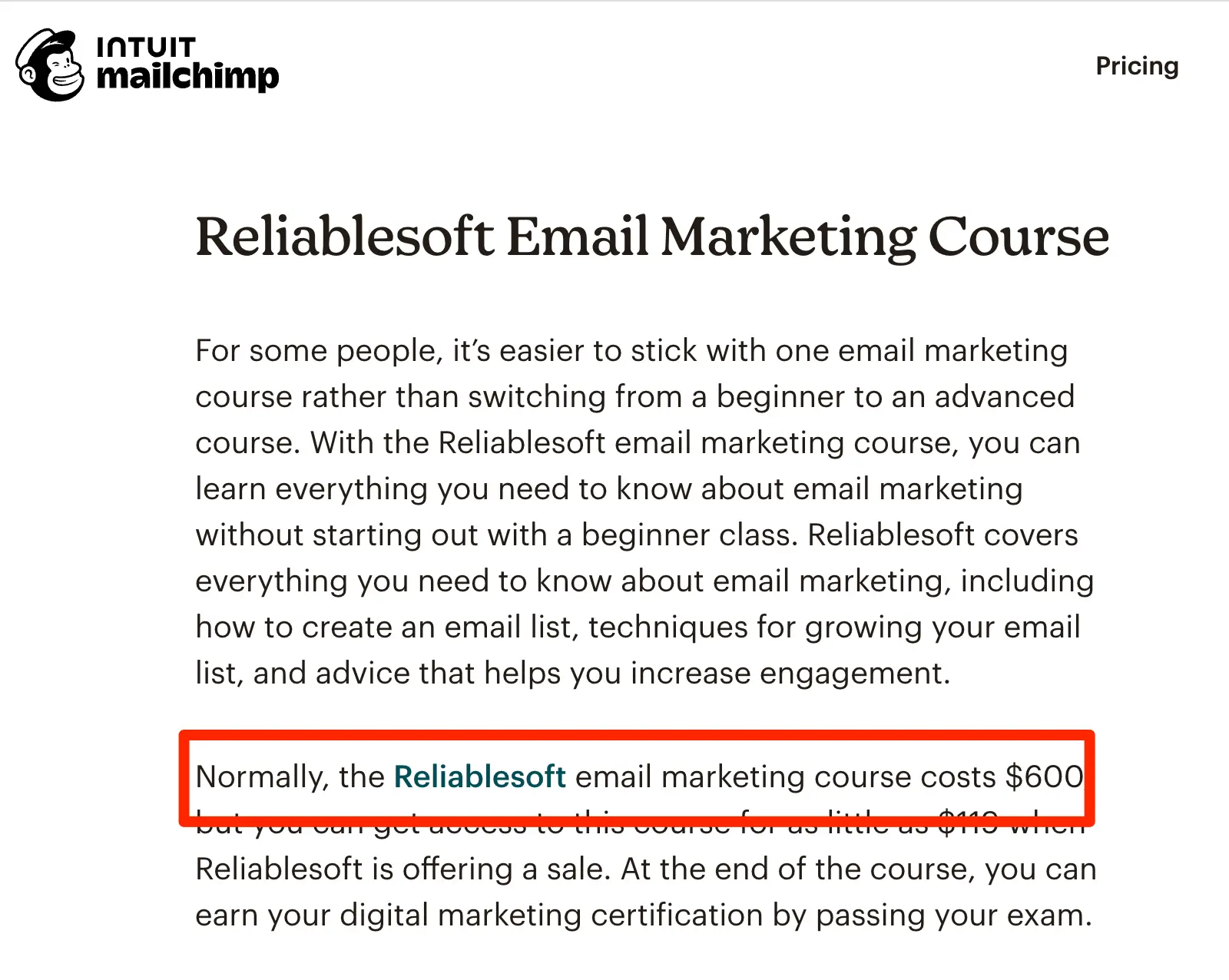The image size is (1229, 980).
Task: Open the Pricing menu item
Action: click(1136, 66)
